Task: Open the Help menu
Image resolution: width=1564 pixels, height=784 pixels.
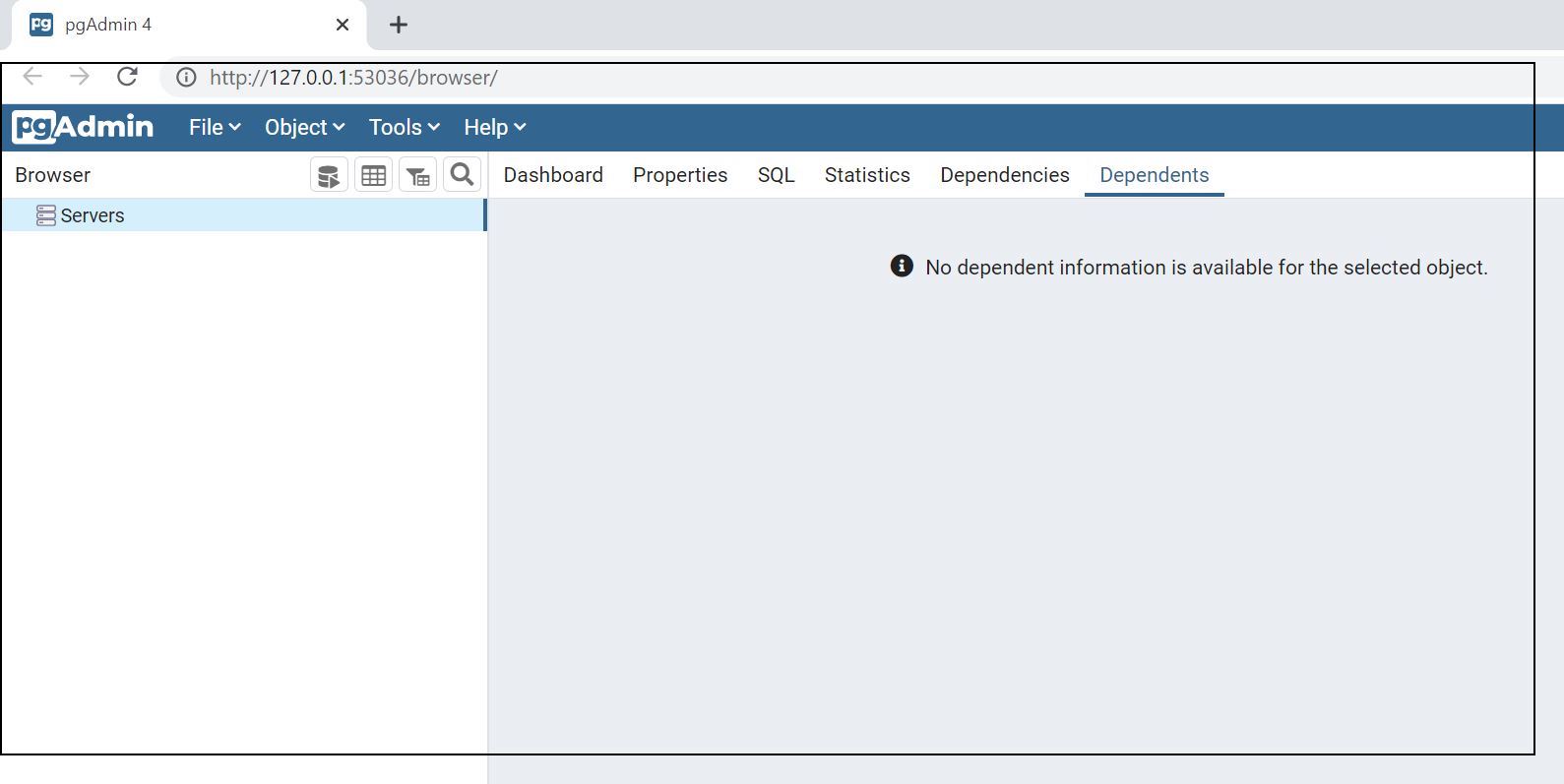Action: coord(494,128)
